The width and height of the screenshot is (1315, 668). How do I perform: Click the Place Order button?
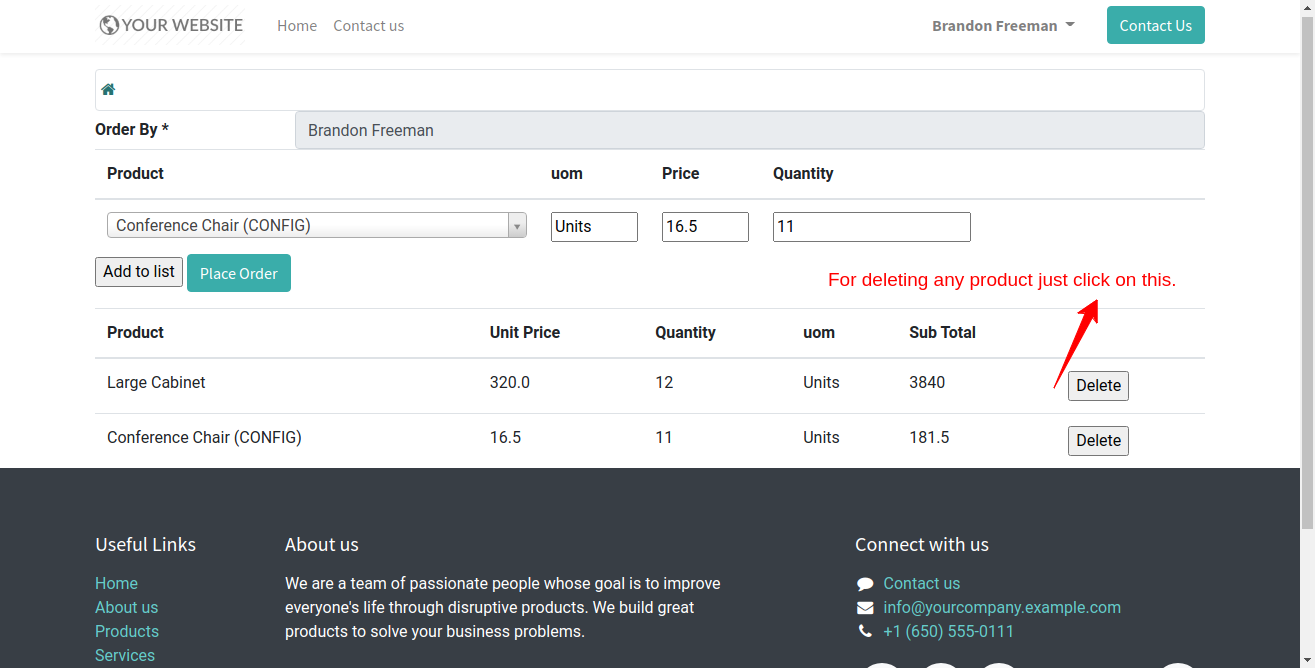click(x=239, y=274)
